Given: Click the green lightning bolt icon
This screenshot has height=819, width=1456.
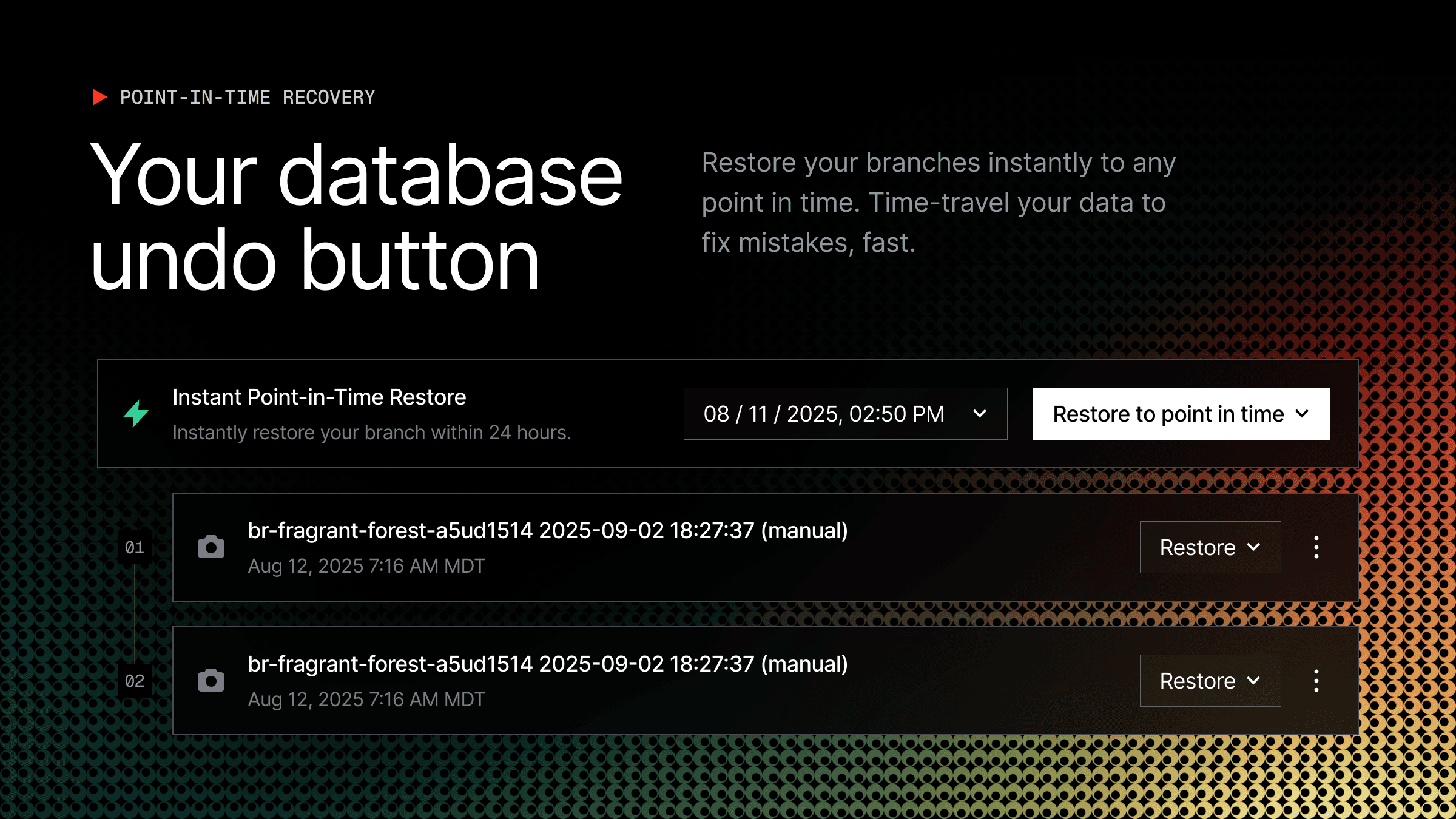Looking at the screenshot, I should click(x=136, y=414).
